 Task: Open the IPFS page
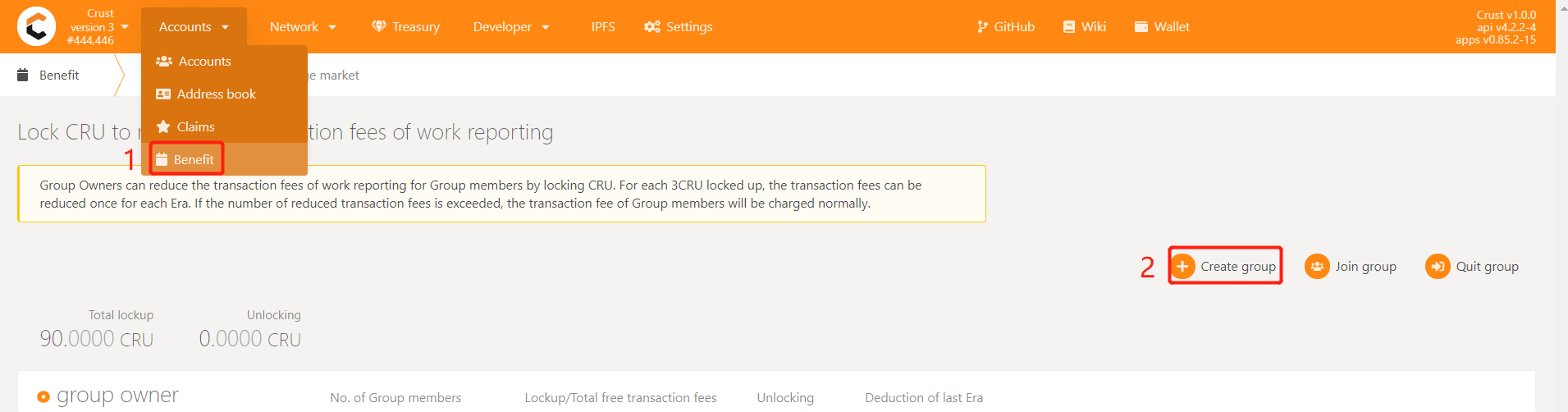pos(603,27)
